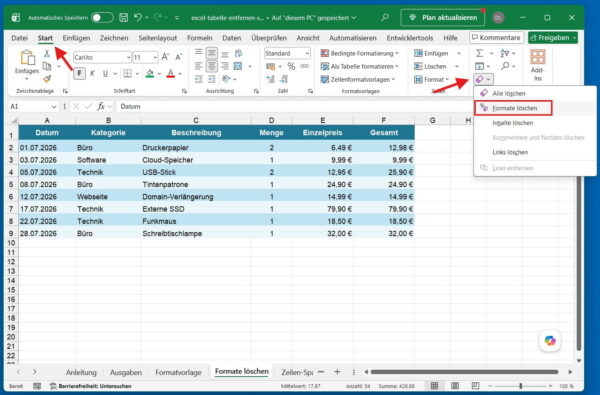Open the Format cells dropdown
The width and height of the screenshot is (600, 395).
(x=432, y=80)
